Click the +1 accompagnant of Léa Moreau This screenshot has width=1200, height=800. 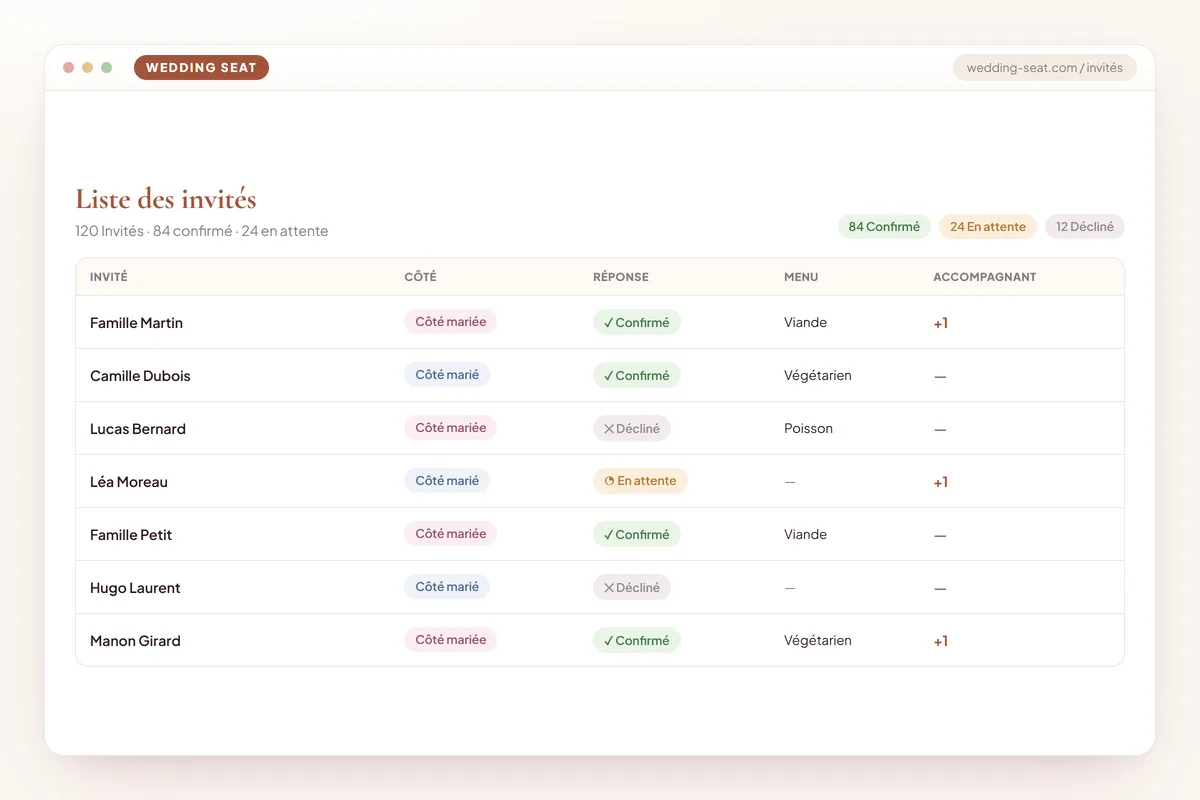point(941,482)
